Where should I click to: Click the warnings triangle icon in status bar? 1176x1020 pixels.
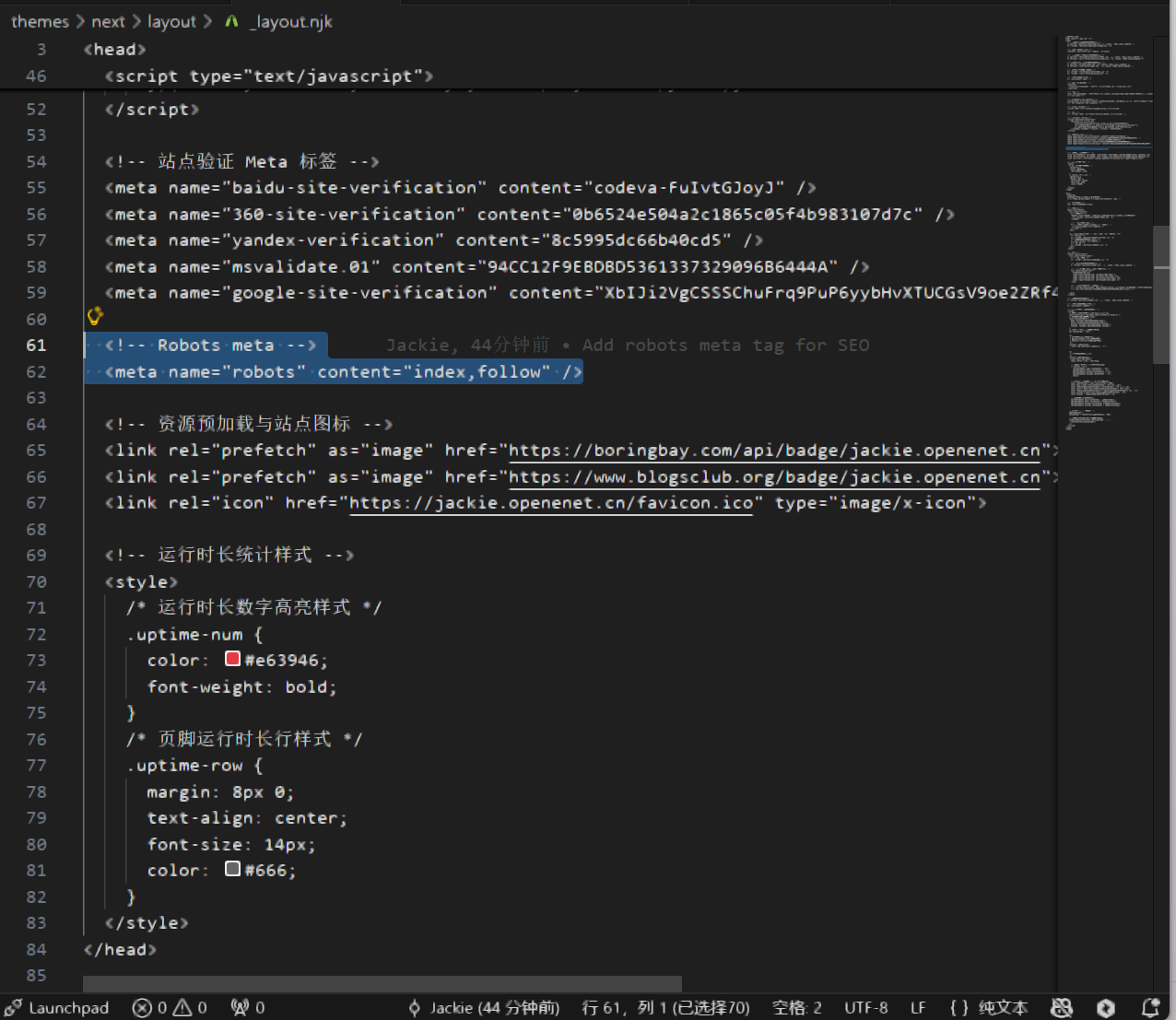tap(182, 1008)
